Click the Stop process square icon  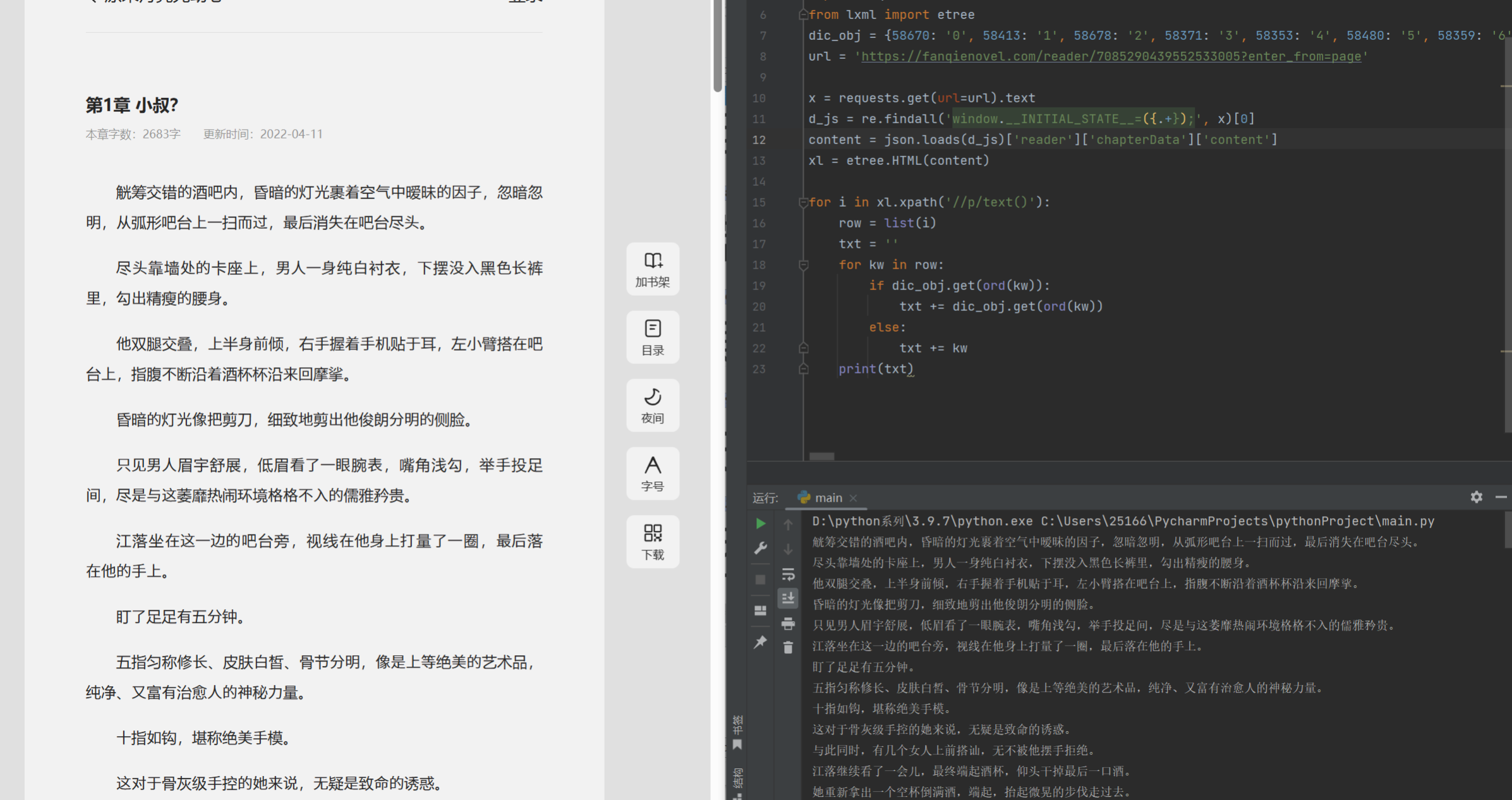[x=761, y=579]
